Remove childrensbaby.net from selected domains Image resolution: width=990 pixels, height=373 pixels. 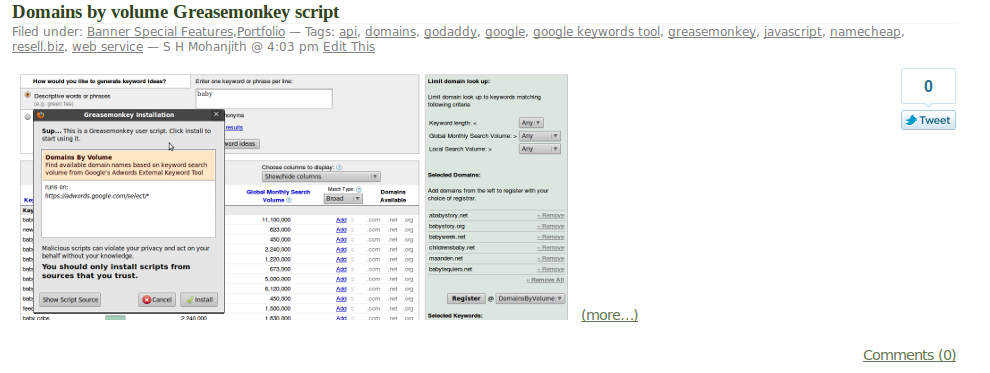point(551,247)
